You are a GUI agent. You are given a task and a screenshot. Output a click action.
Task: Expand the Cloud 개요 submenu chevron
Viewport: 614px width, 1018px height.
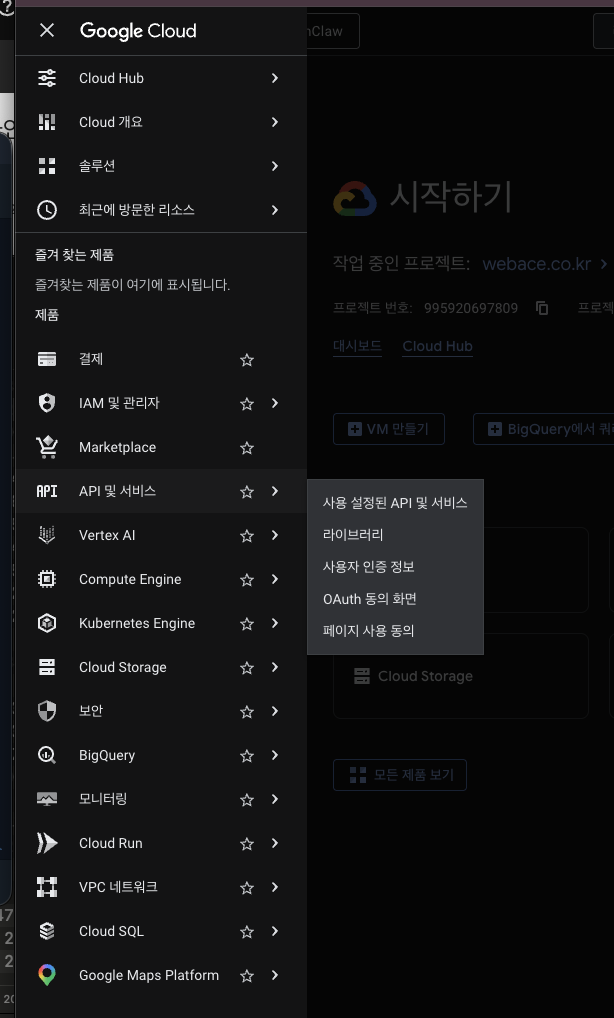tap(275, 122)
